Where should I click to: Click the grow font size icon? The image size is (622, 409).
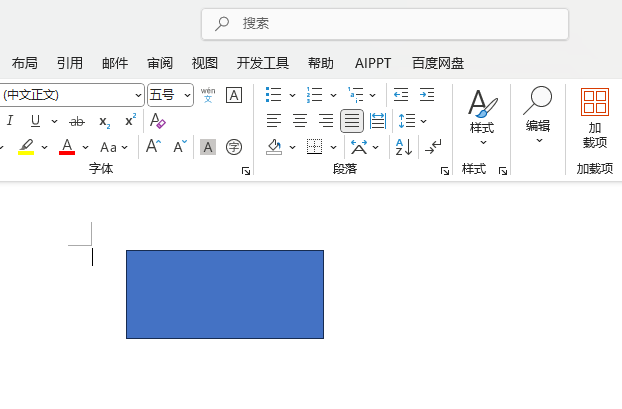(x=153, y=147)
